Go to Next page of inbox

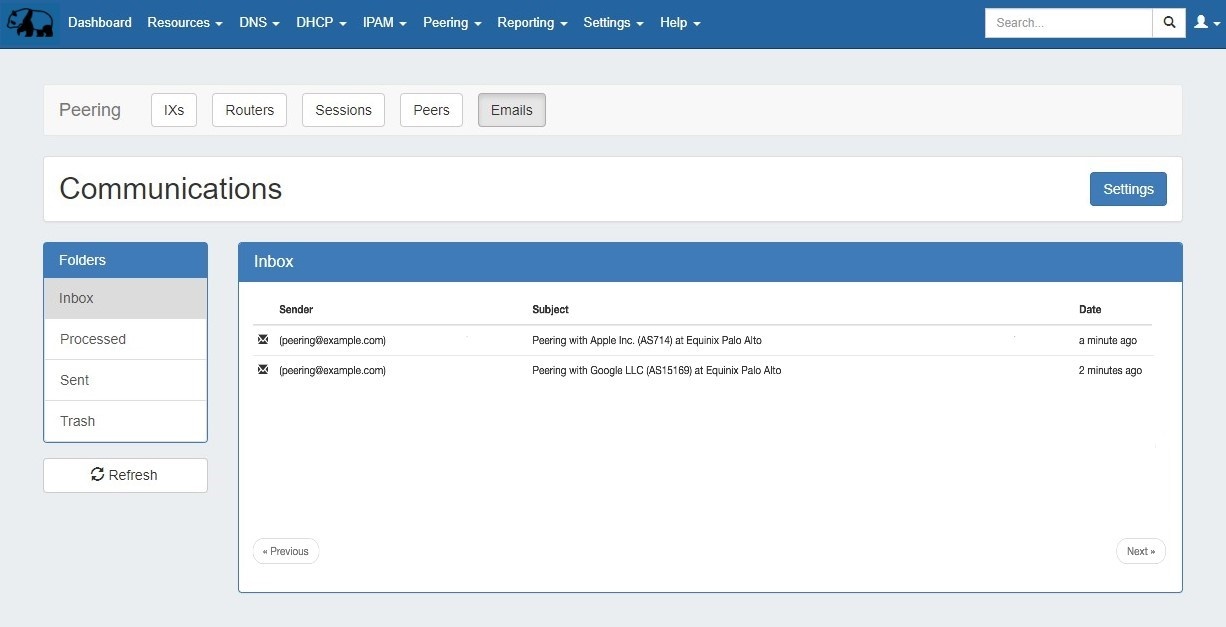pos(1140,551)
